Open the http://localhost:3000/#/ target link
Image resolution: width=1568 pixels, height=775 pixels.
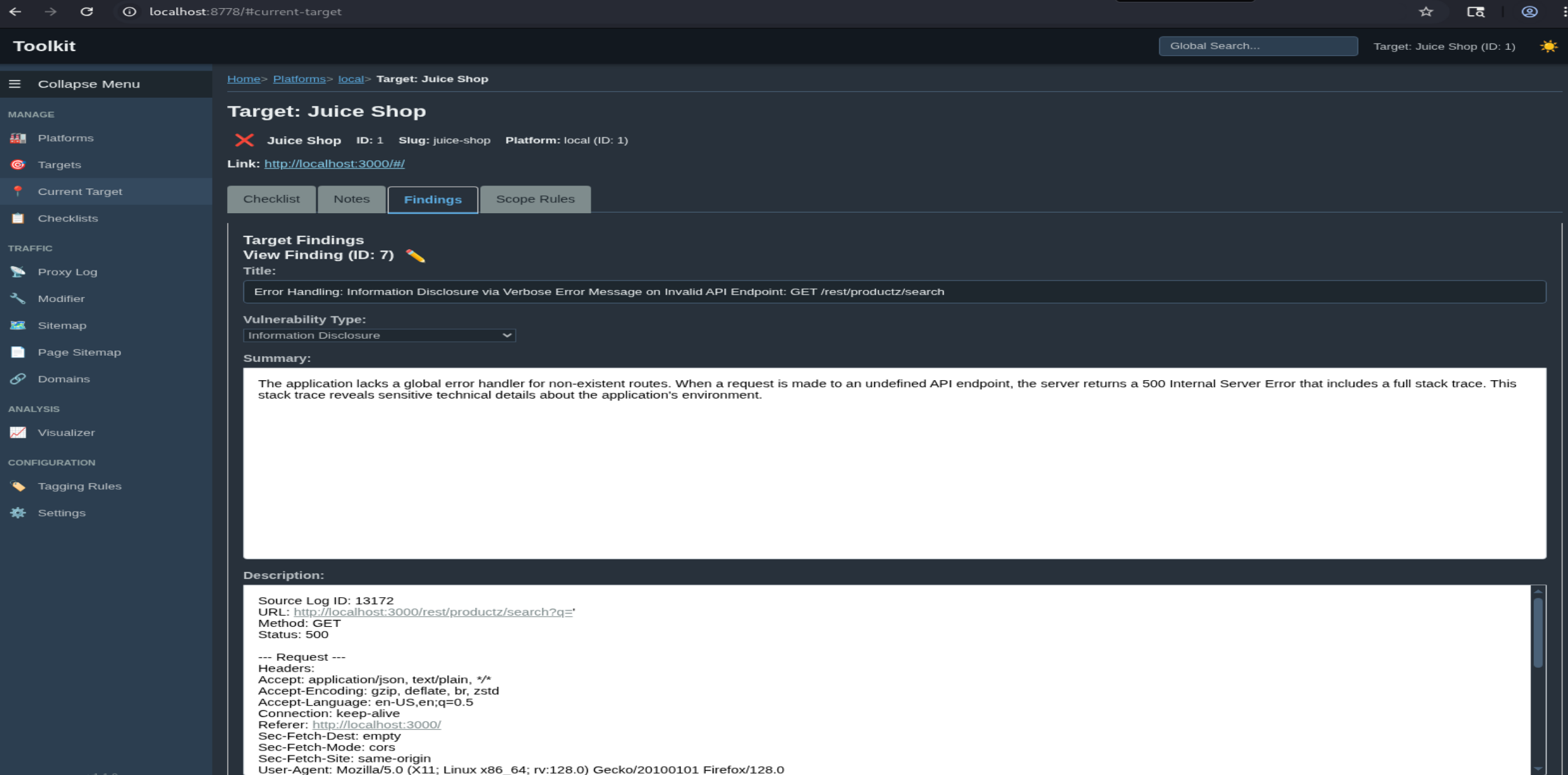(334, 163)
